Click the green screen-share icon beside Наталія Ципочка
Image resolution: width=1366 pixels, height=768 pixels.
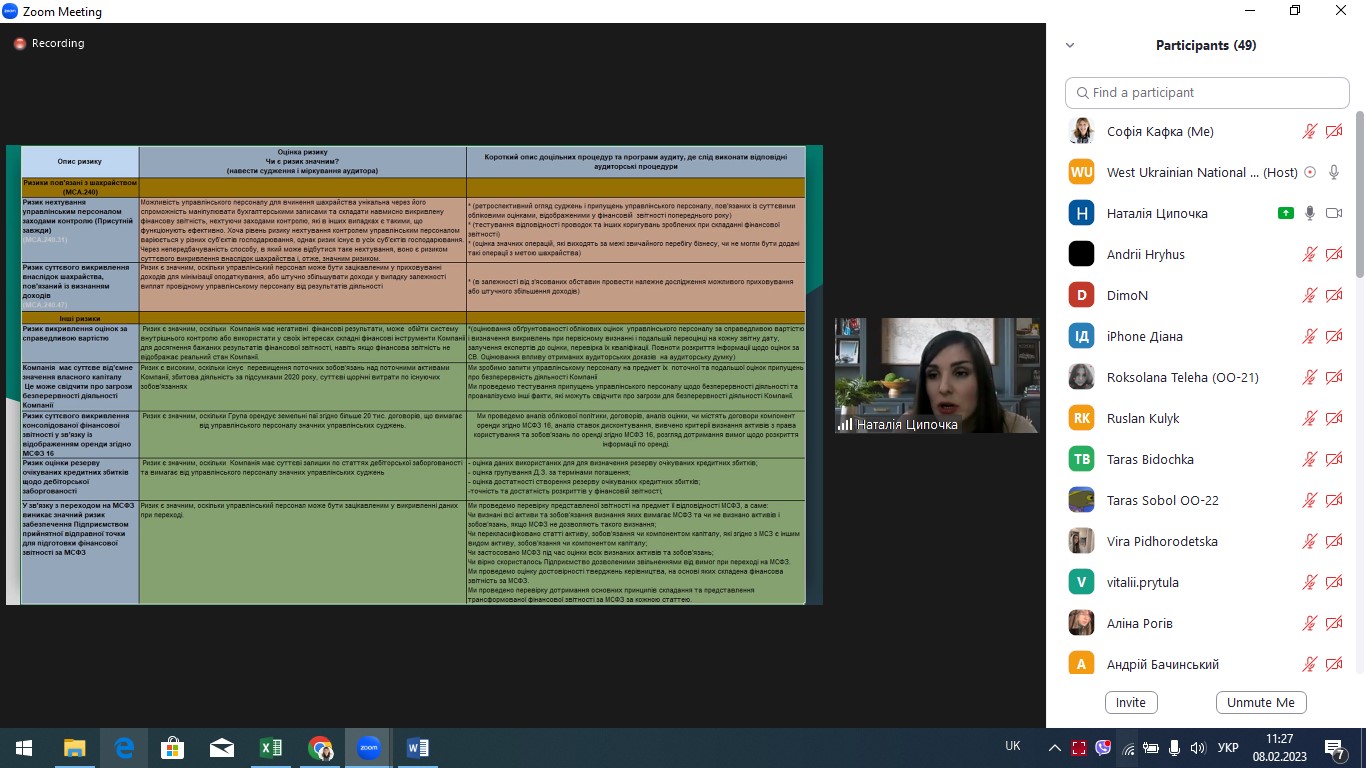pos(1286,214)
